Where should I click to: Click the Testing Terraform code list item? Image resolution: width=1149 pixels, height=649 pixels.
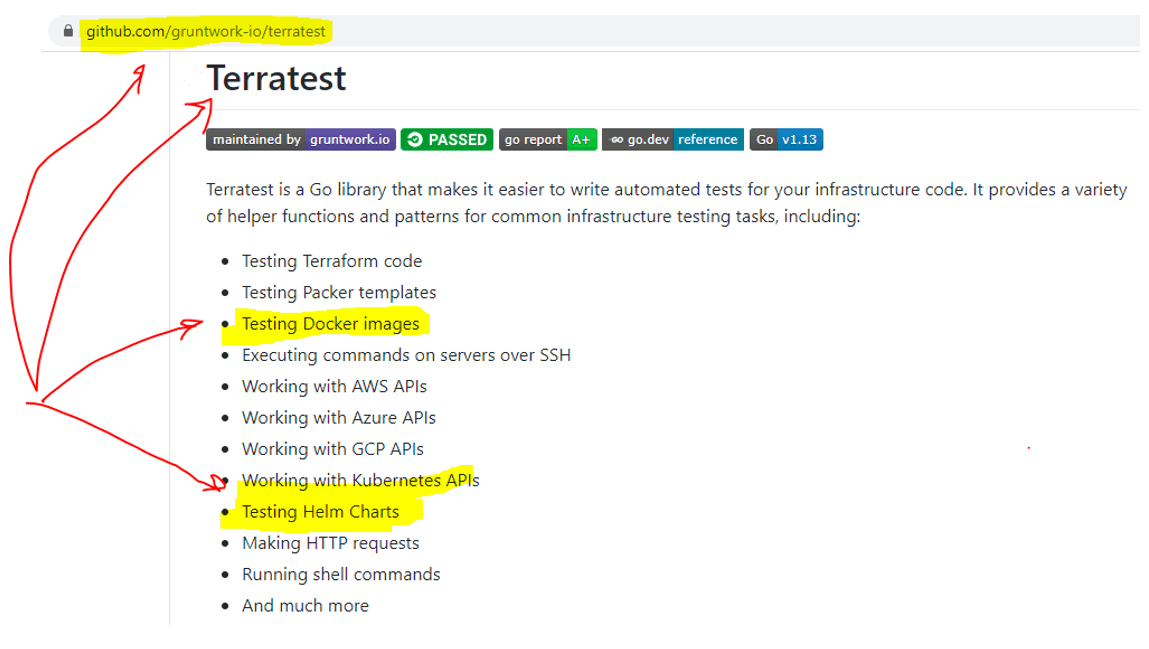point(331,261)
